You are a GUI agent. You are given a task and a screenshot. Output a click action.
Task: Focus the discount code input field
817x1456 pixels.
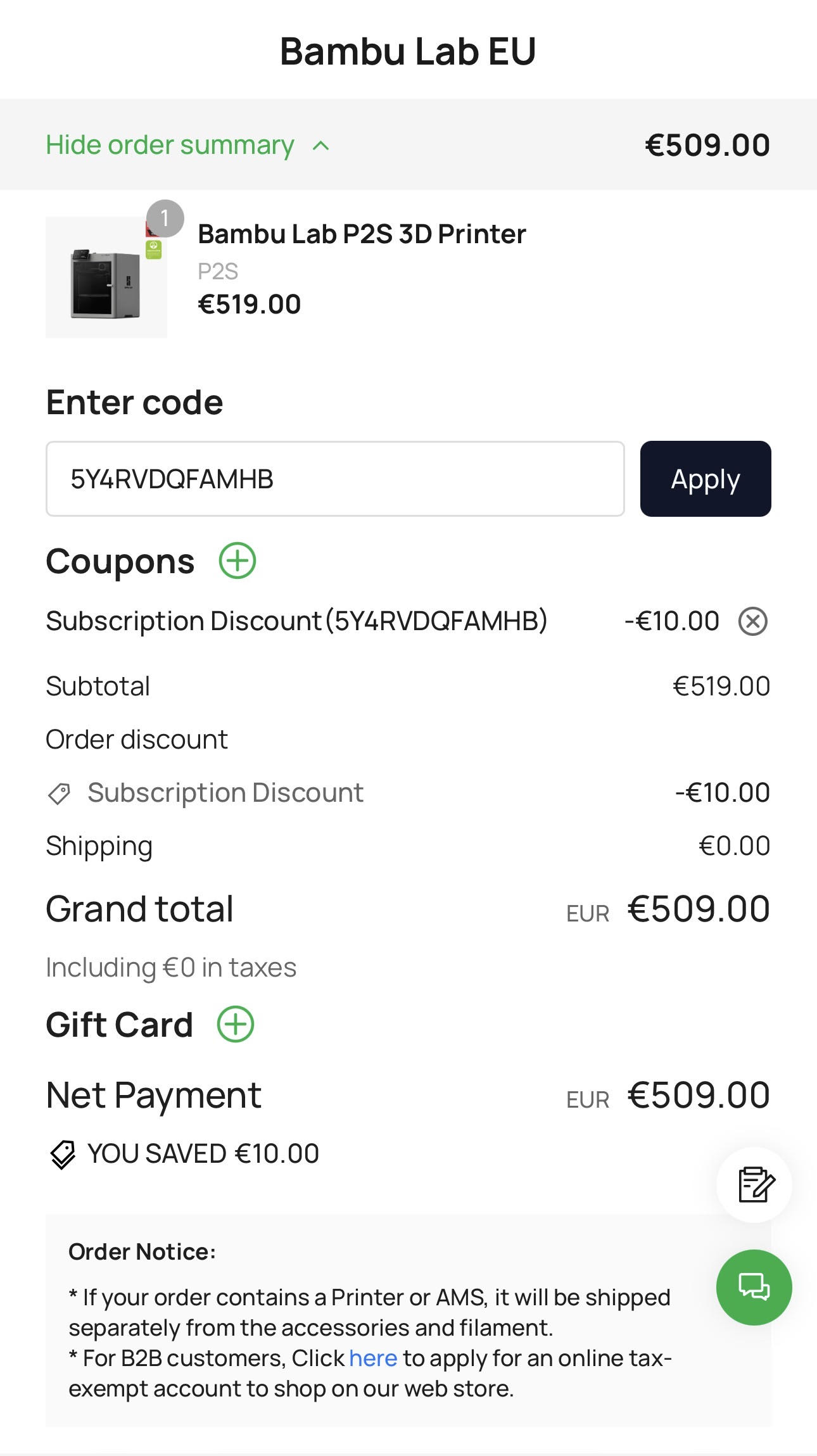(335, 479)
